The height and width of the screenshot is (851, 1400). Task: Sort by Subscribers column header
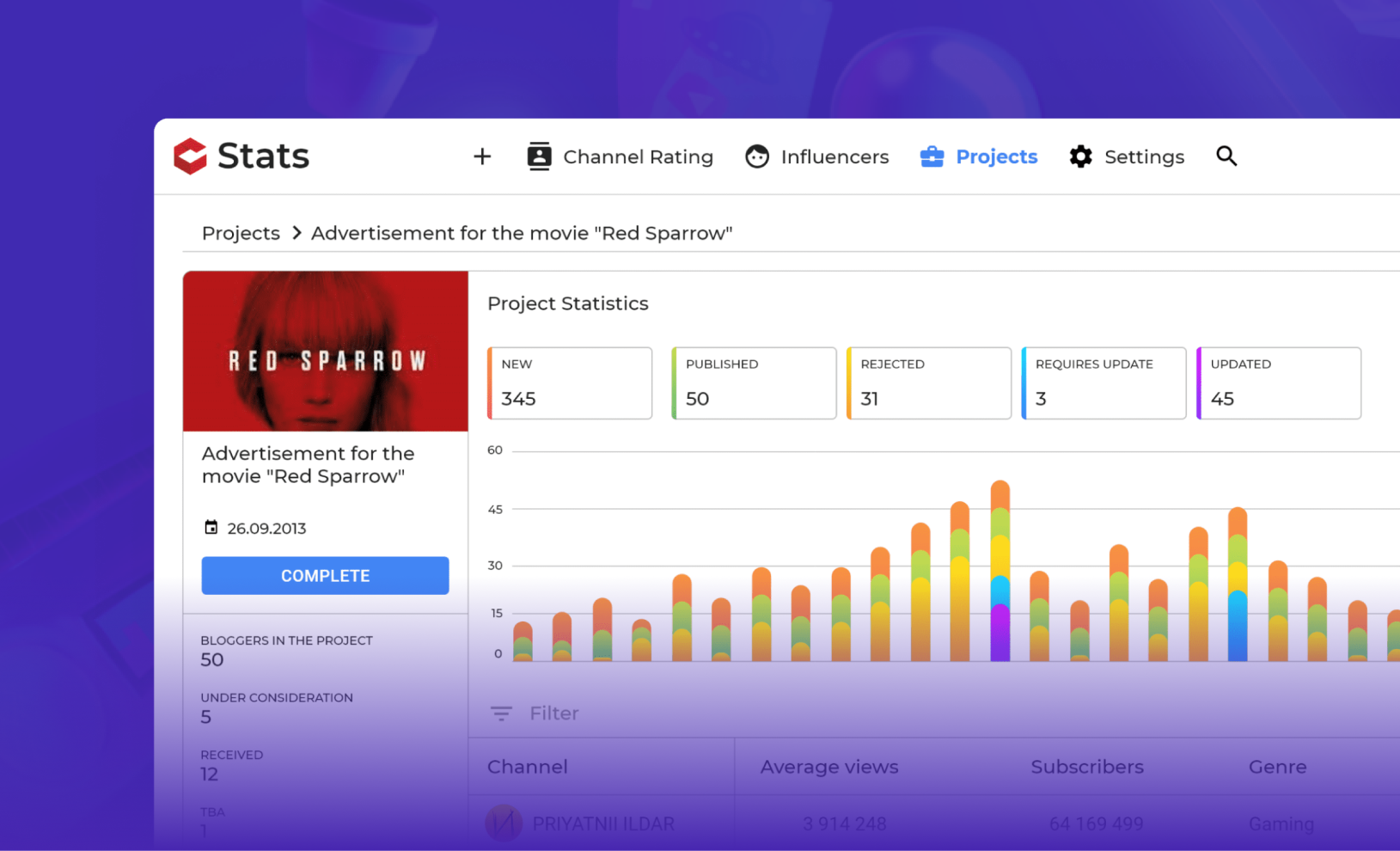point(1087,767)
